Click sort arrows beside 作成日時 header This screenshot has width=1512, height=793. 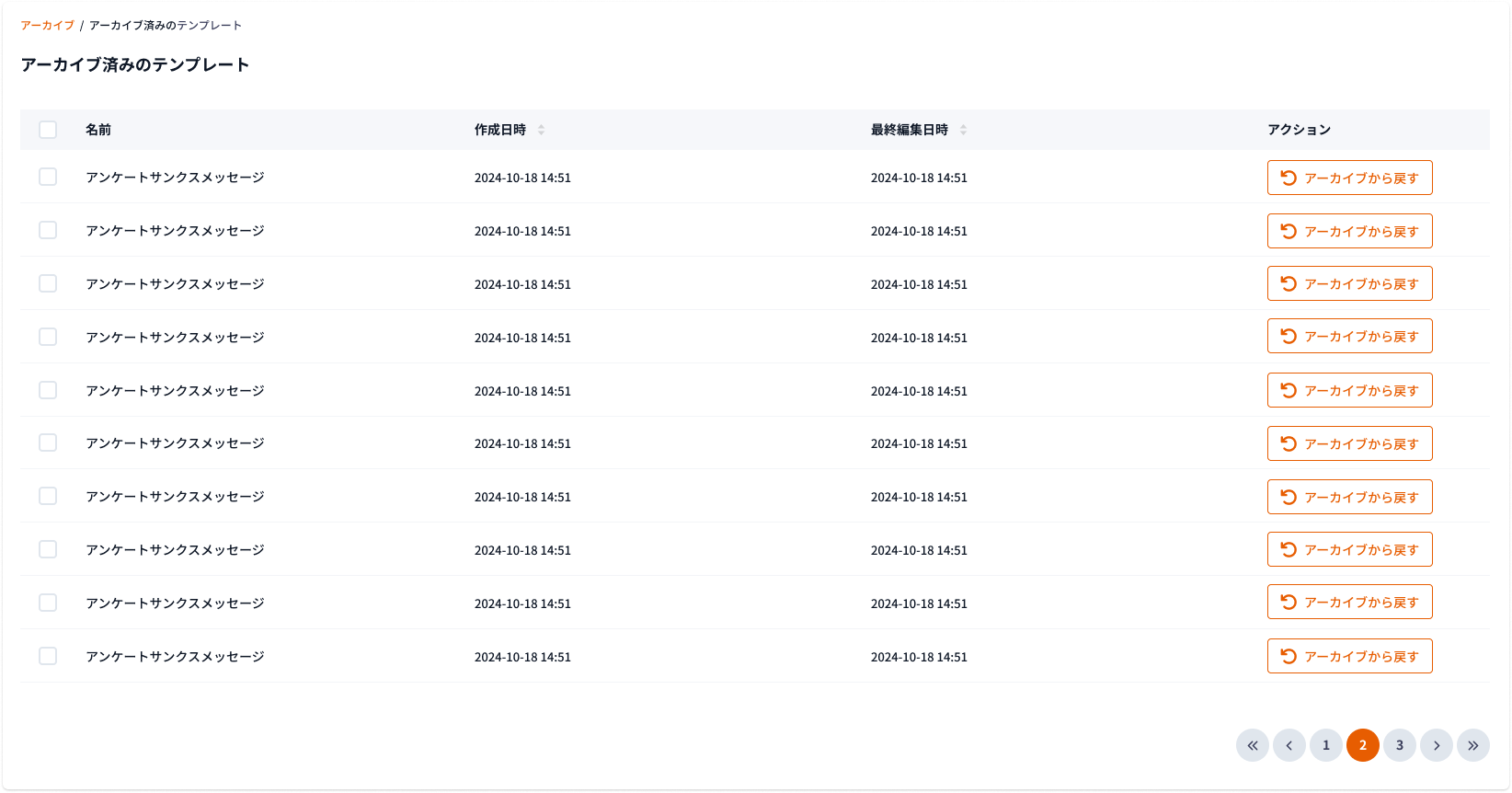click(x=541, y=130)
